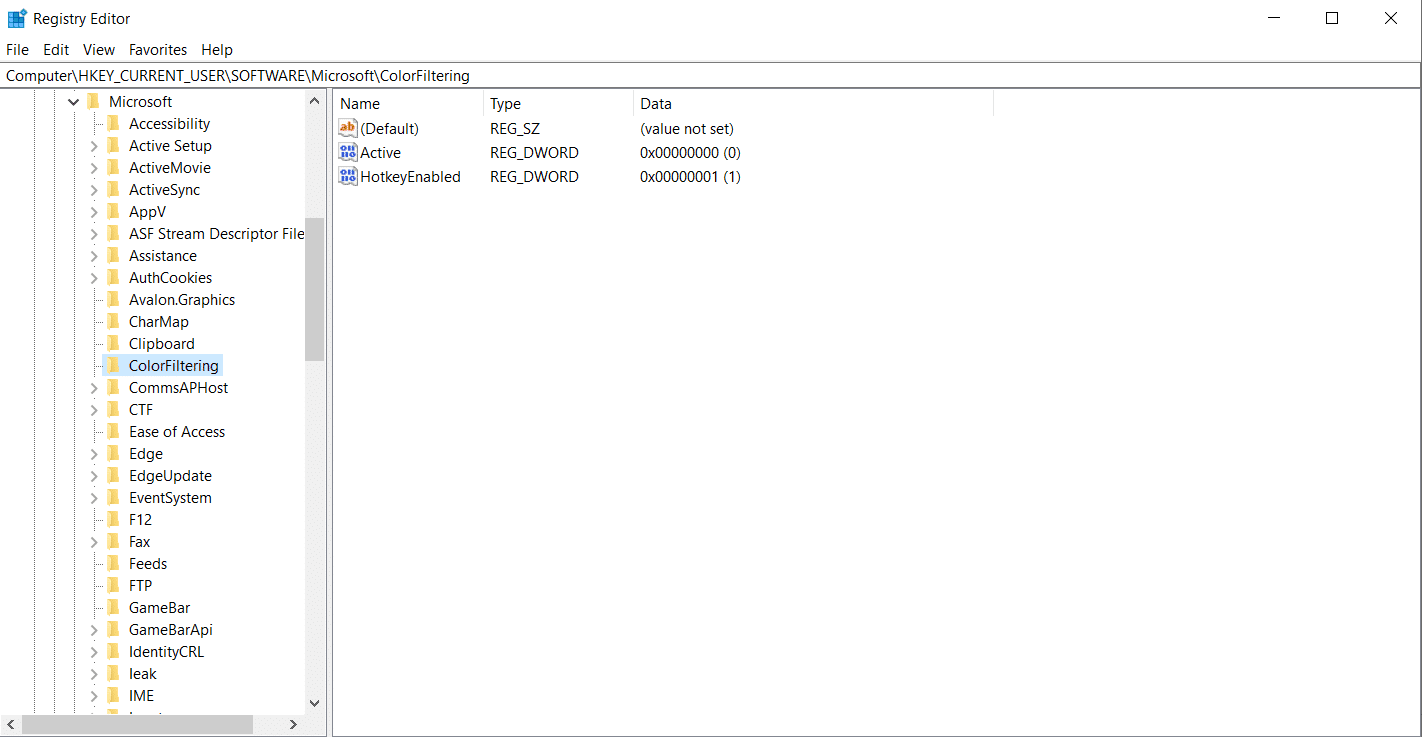Expand the AppV key
This screenshot has width=1422, height=737.
(x=94, y=212)
